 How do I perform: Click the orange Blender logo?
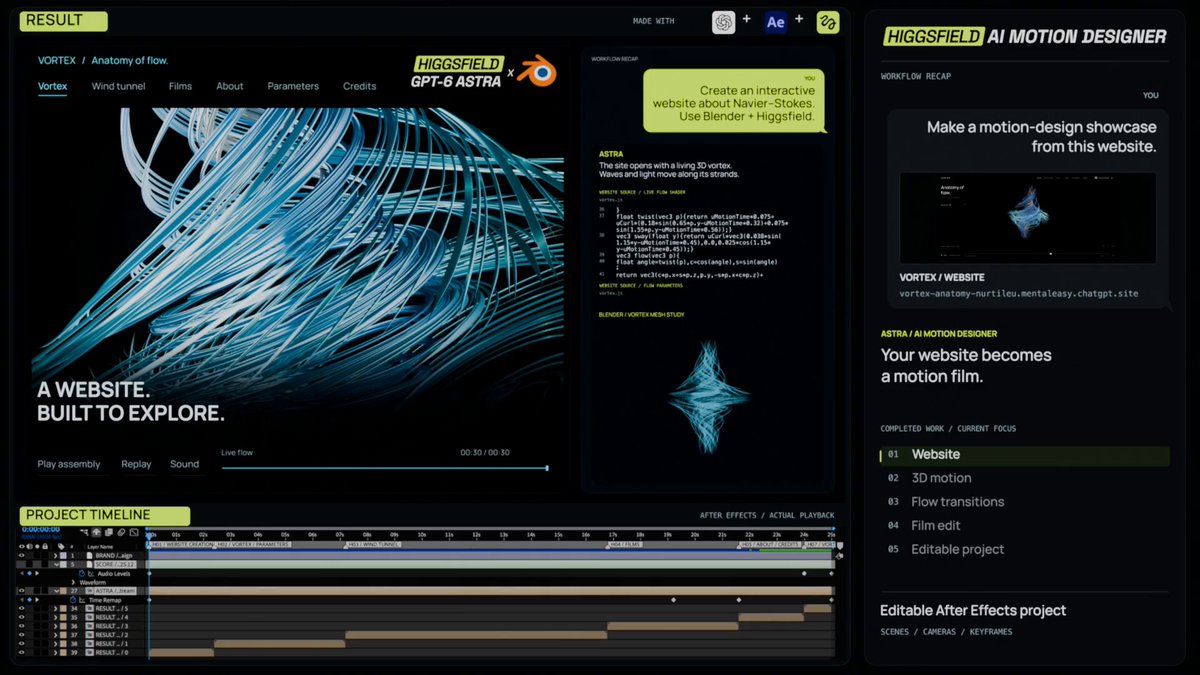tap(537, 72)
